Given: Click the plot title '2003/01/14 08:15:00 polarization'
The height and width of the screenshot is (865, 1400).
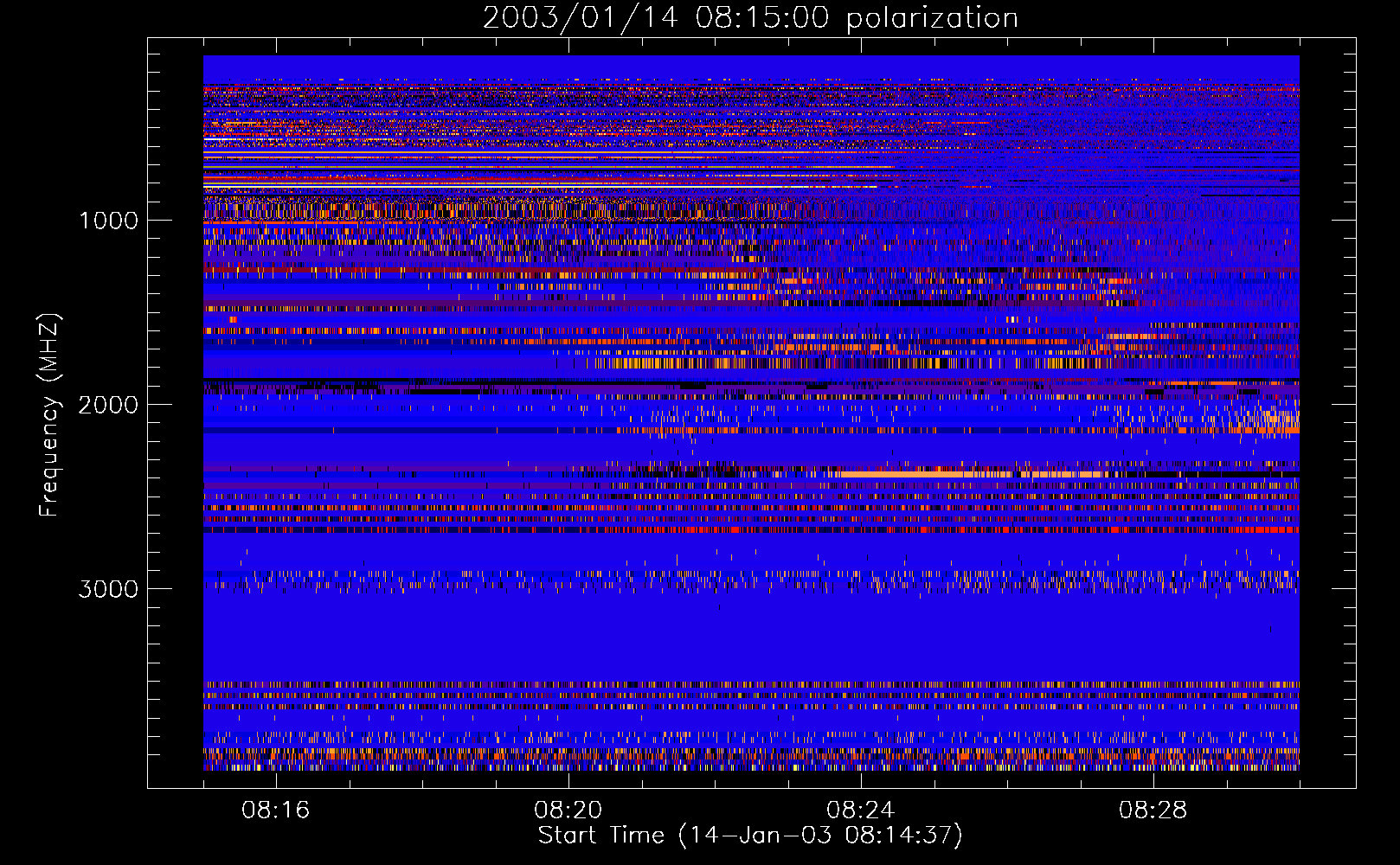Looking at the screenshot, I should (x=750, y=18).
